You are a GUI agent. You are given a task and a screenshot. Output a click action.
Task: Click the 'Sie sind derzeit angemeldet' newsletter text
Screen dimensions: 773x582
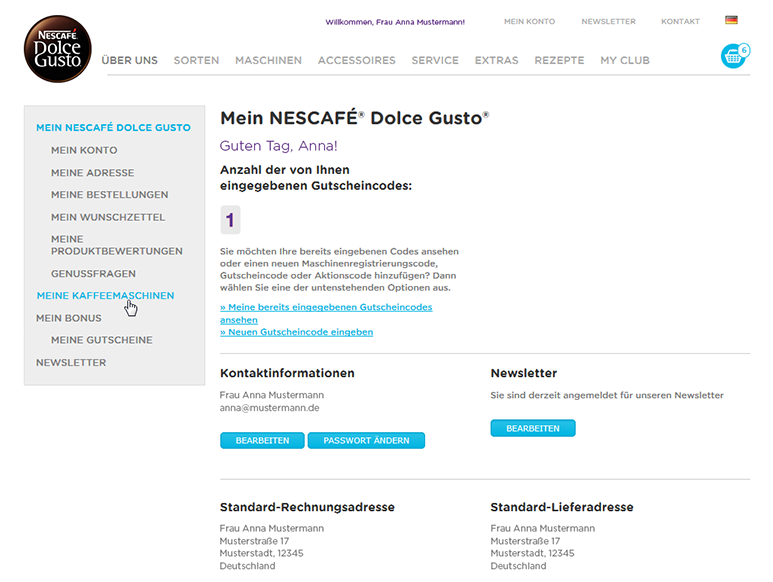click(607, 395)
